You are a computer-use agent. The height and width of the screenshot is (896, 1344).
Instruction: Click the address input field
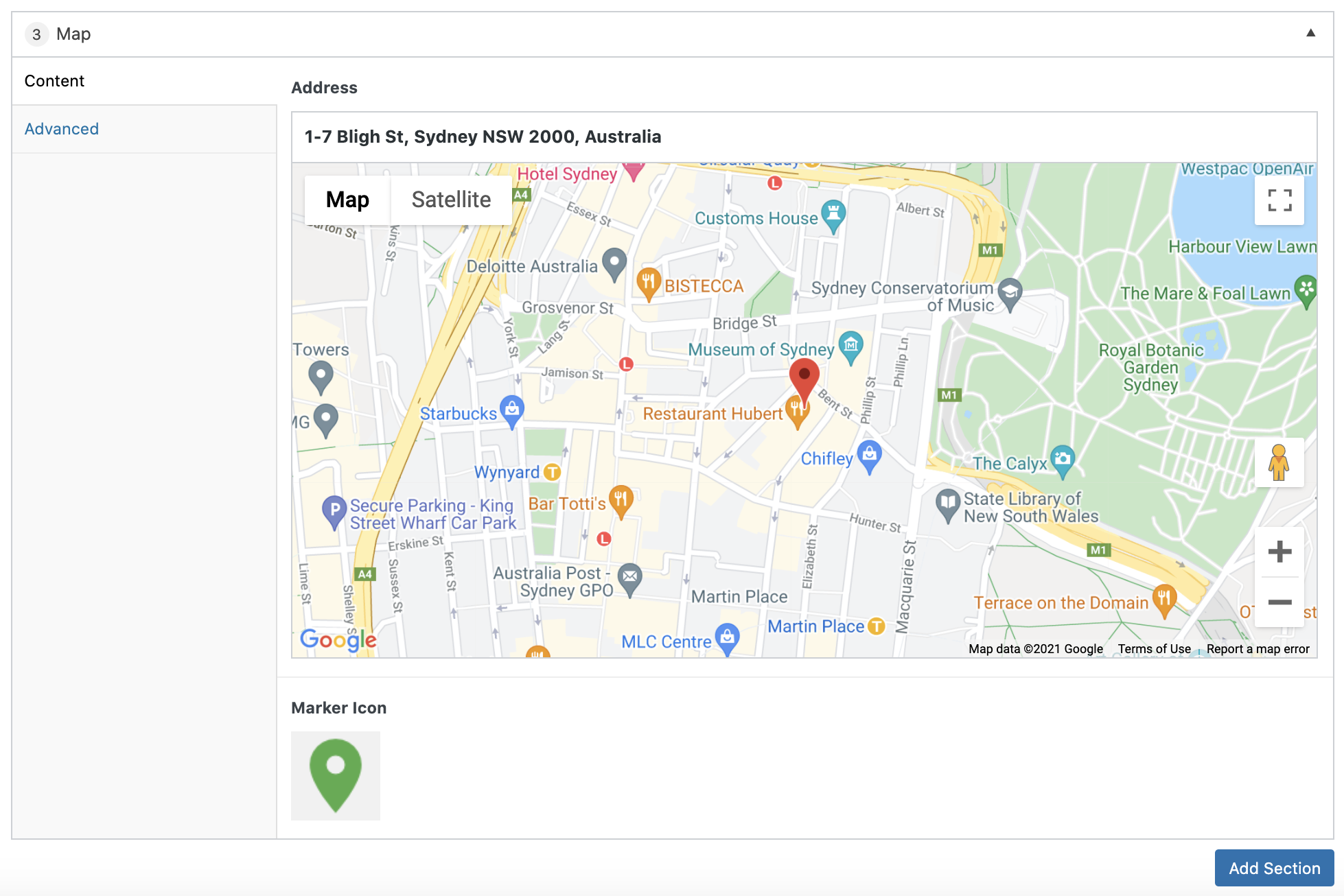click(804, 137)
